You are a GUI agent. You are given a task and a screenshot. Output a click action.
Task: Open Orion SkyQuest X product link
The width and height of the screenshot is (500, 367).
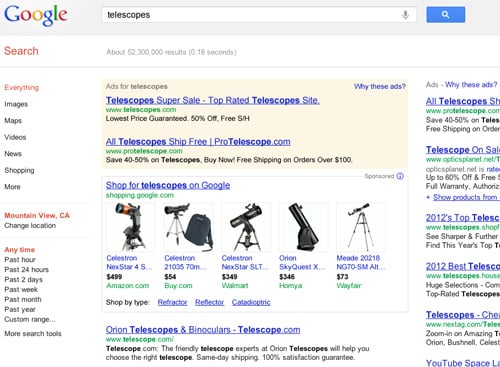tap(302, 262)
